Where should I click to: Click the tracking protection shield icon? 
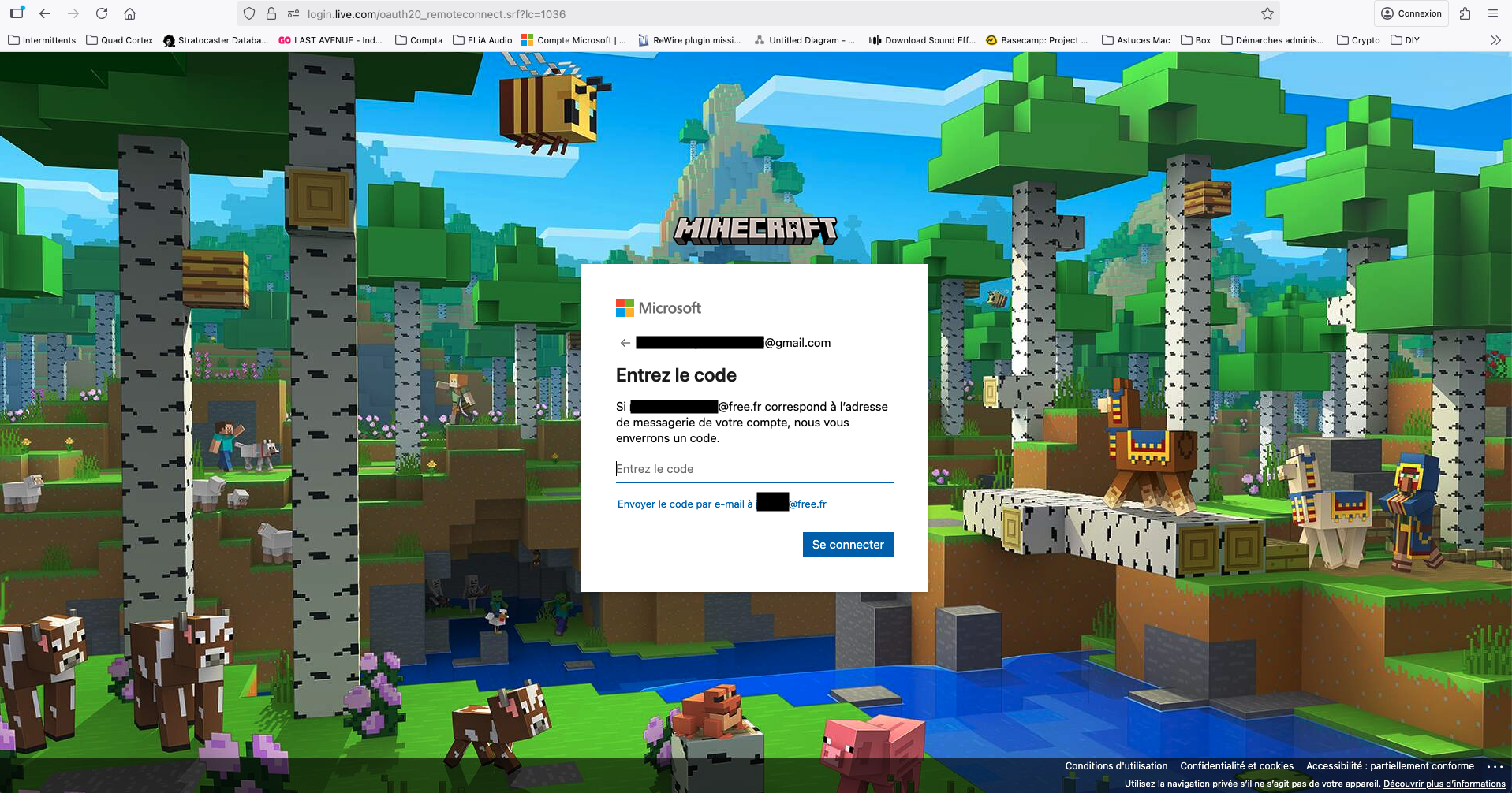click(x=249, y=13)
